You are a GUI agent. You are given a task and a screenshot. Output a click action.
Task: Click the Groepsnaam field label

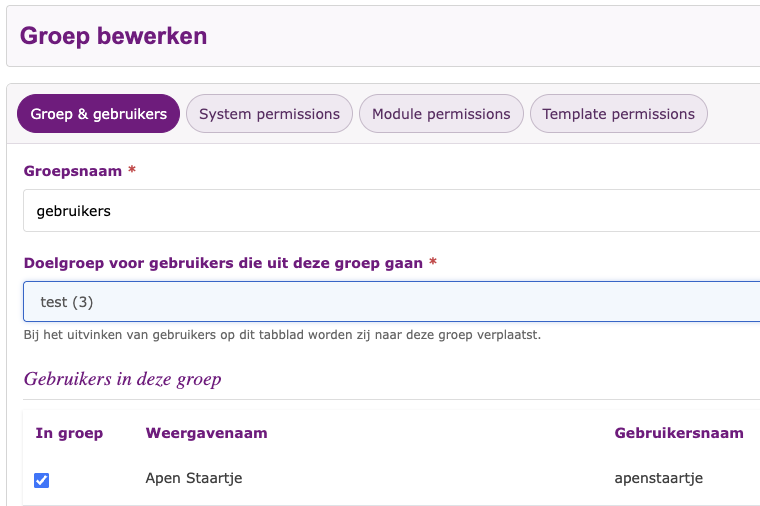pos(73,171)
